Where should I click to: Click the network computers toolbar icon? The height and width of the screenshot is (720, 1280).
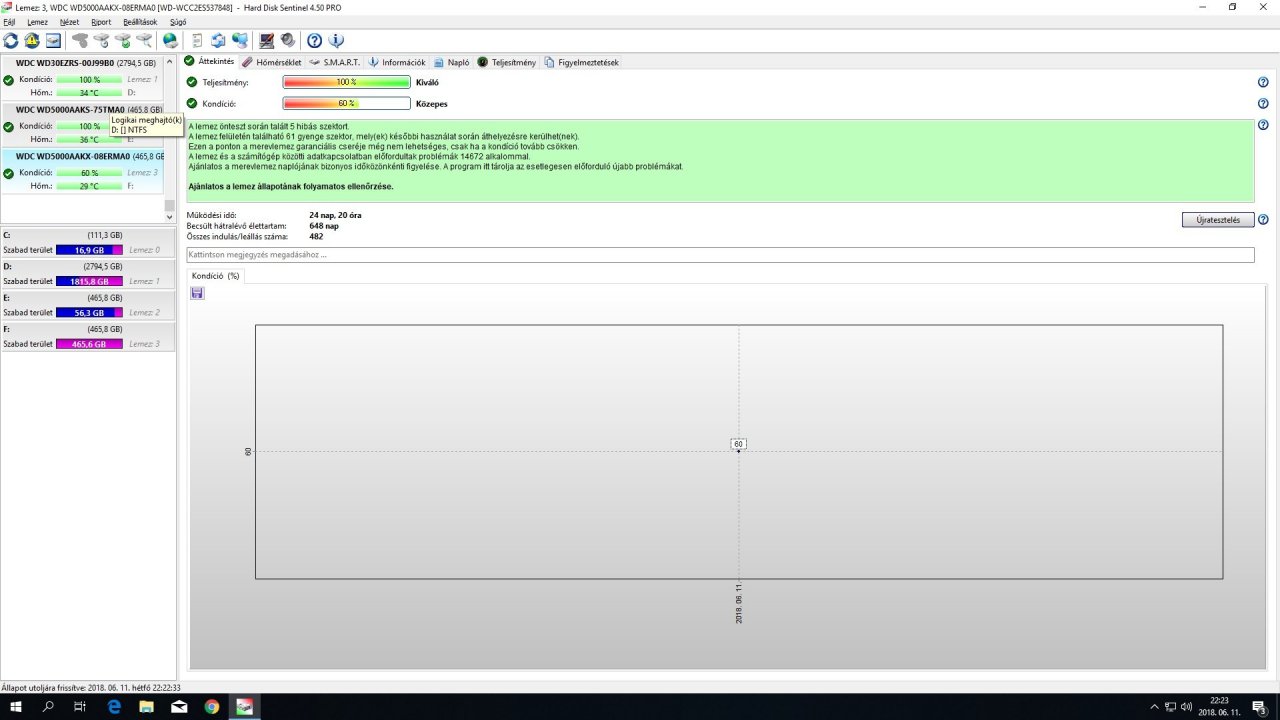click(240, 41)
